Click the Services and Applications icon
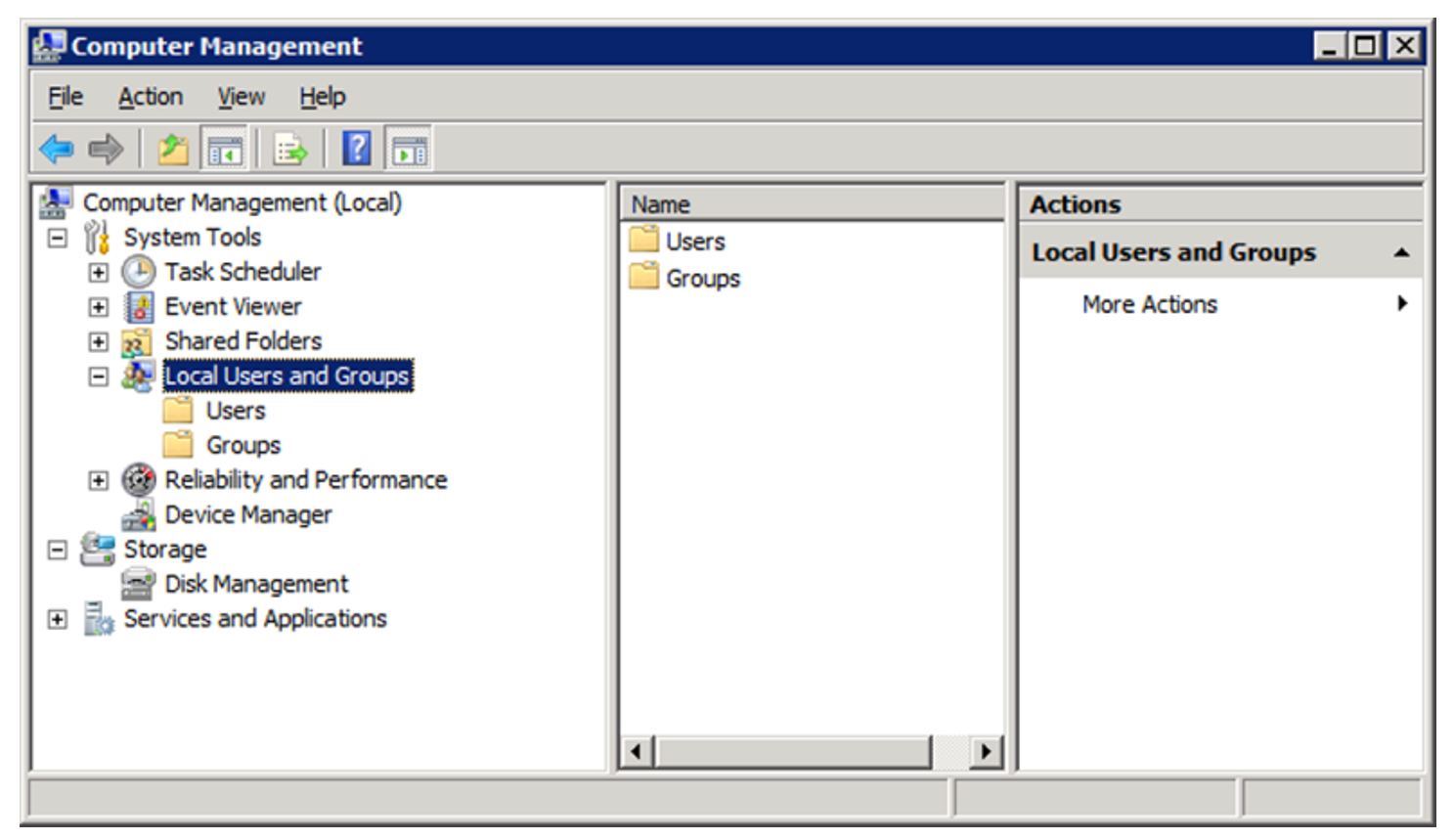The height and width of the screenshot is (840, 1455). point(98,619)
